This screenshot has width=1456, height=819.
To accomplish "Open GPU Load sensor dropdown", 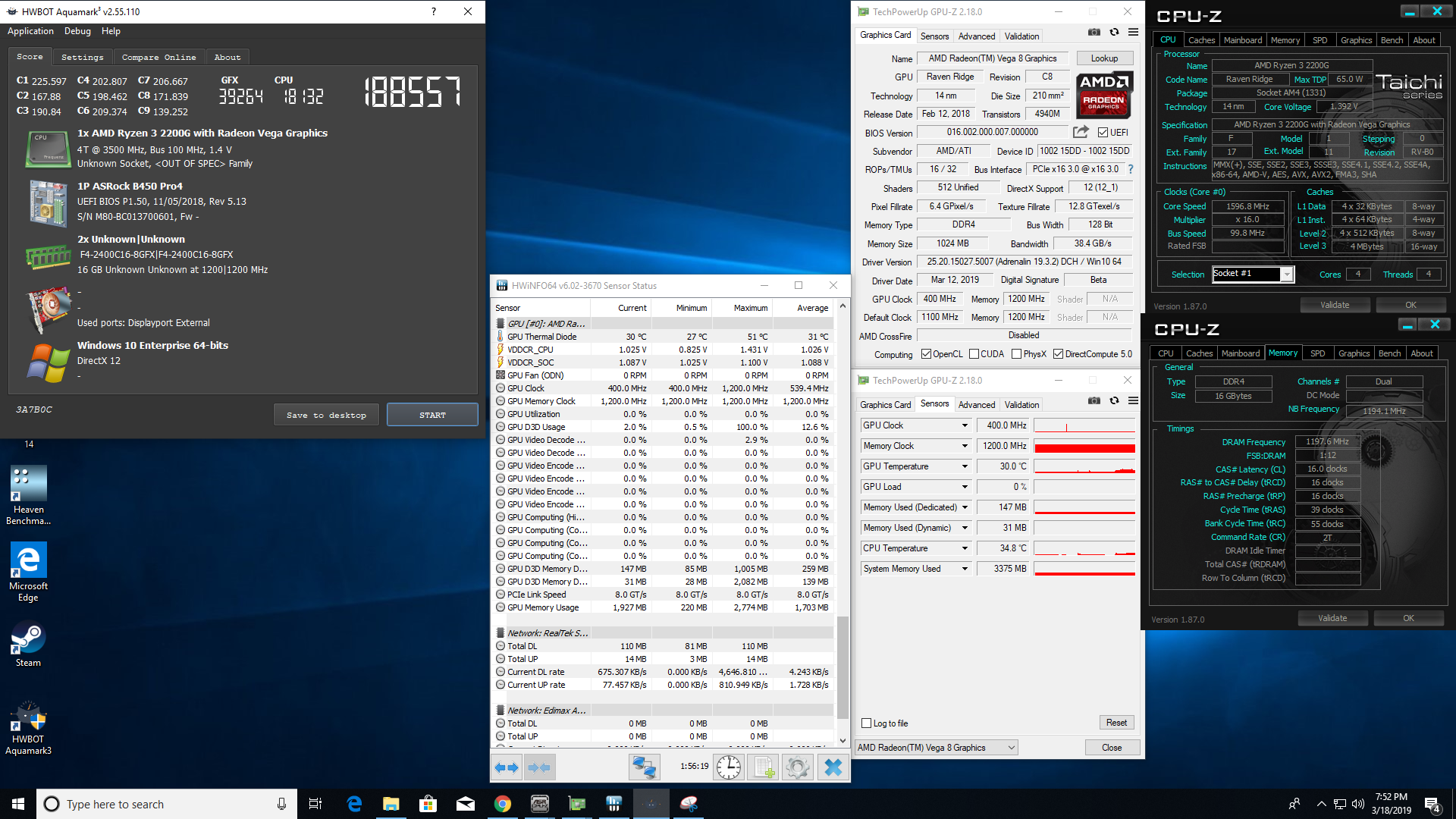I will (965, 487).
